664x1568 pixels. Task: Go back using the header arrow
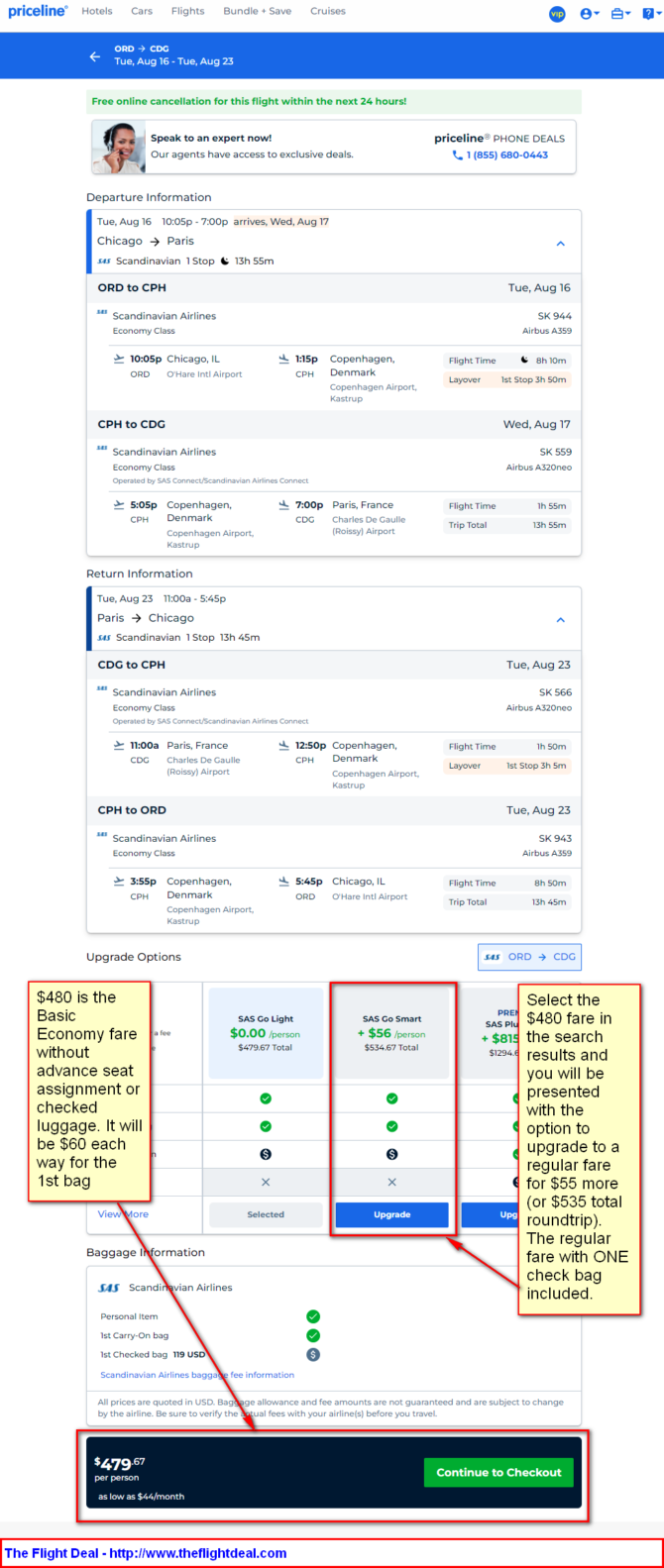pos(95,56)
